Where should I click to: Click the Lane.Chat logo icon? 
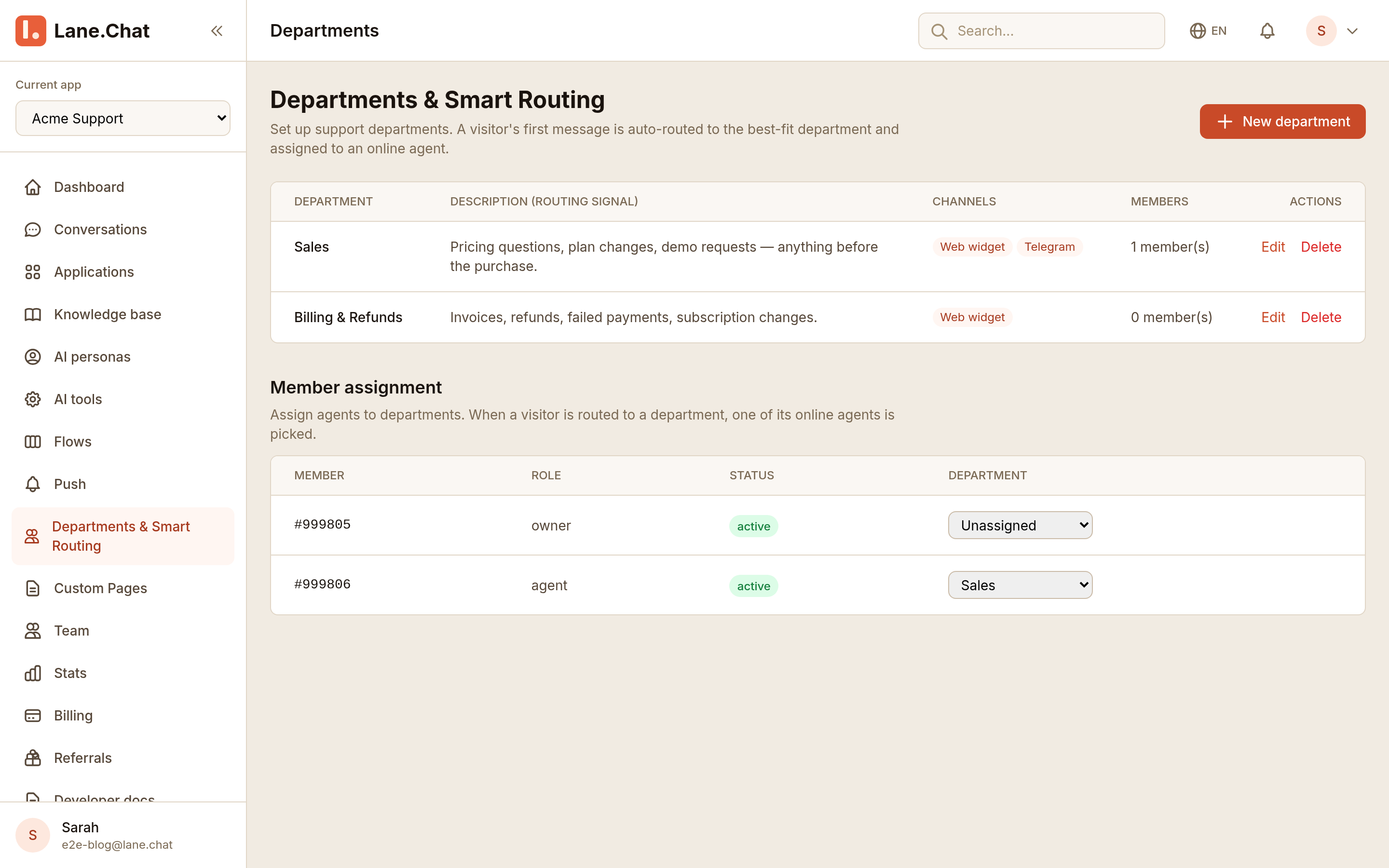point(31,30)
